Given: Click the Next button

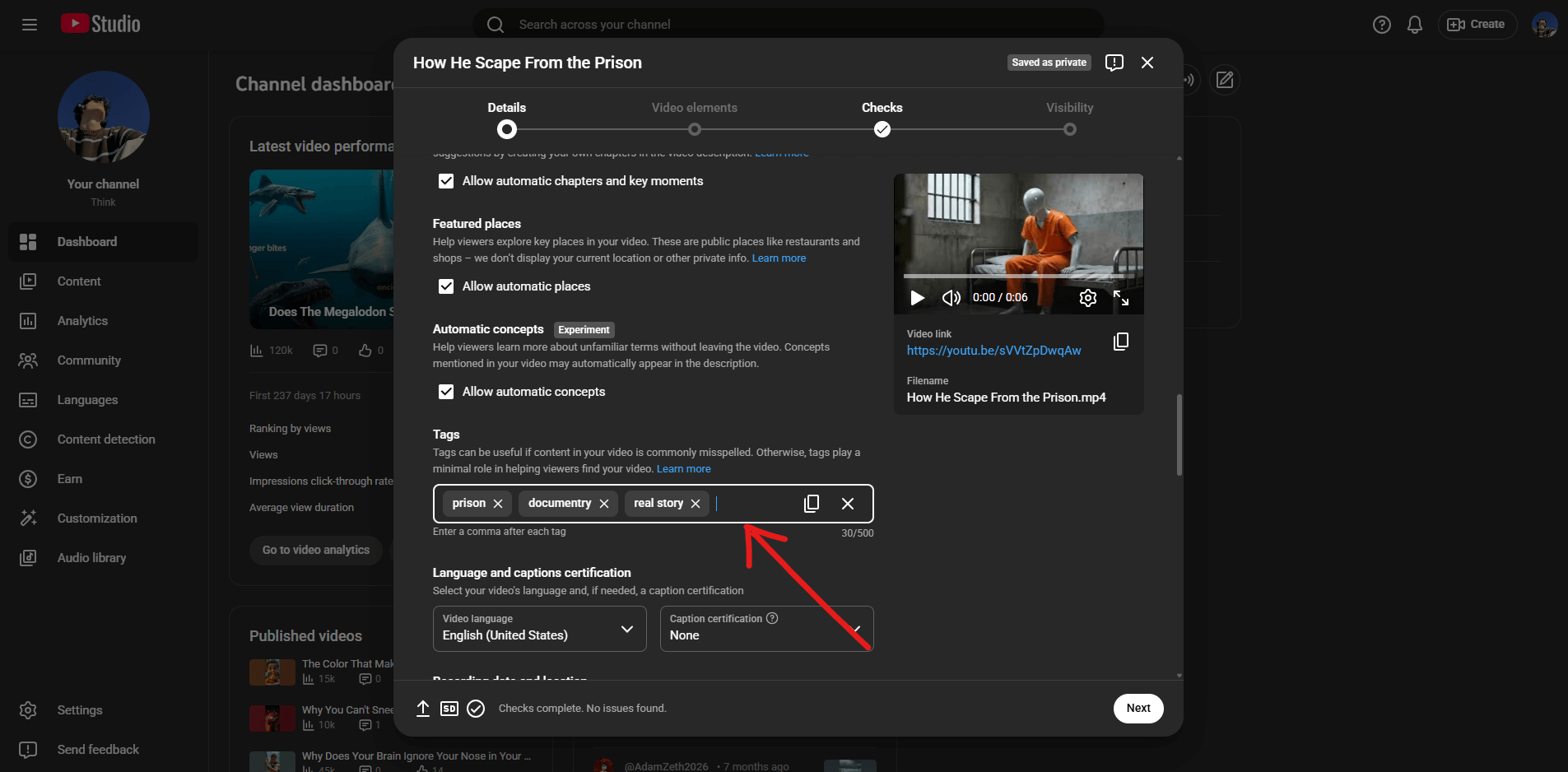Looking at the screenshot, I should pyautogui.click(x=1138, y=708).
